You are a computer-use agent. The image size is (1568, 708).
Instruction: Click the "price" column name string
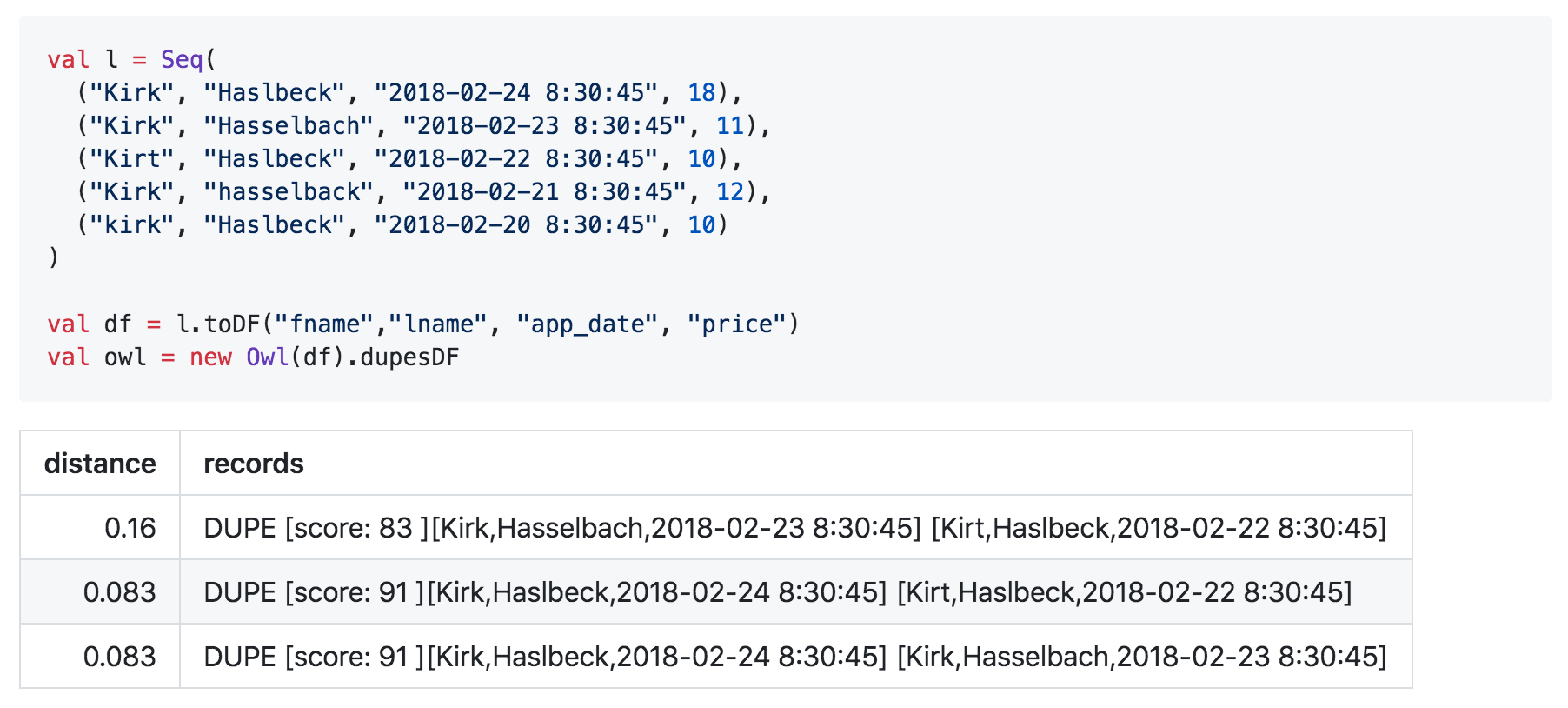click(x=737, y=324)
